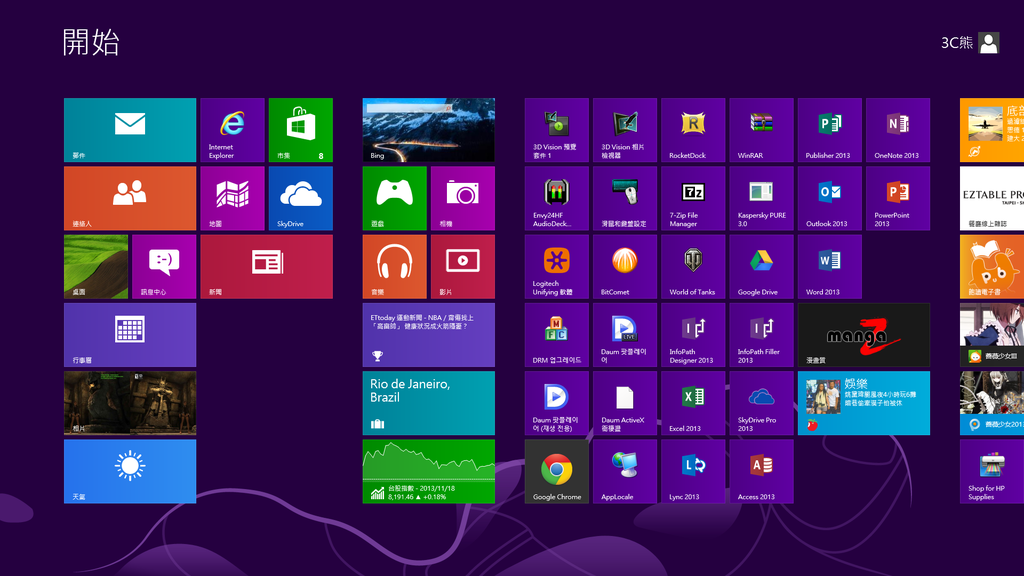Open the mouse and keyboard settings tile

(x=625, y=199)
